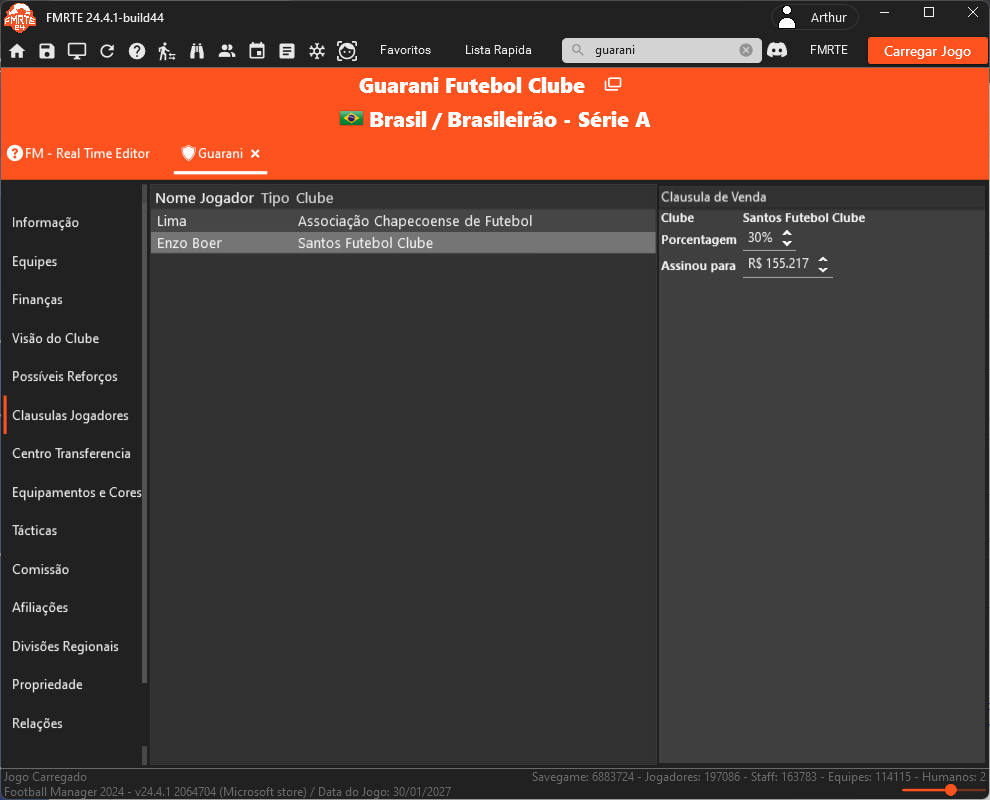
Task: Decrease Porcentagem with down arrow
Action: [787, 243]
